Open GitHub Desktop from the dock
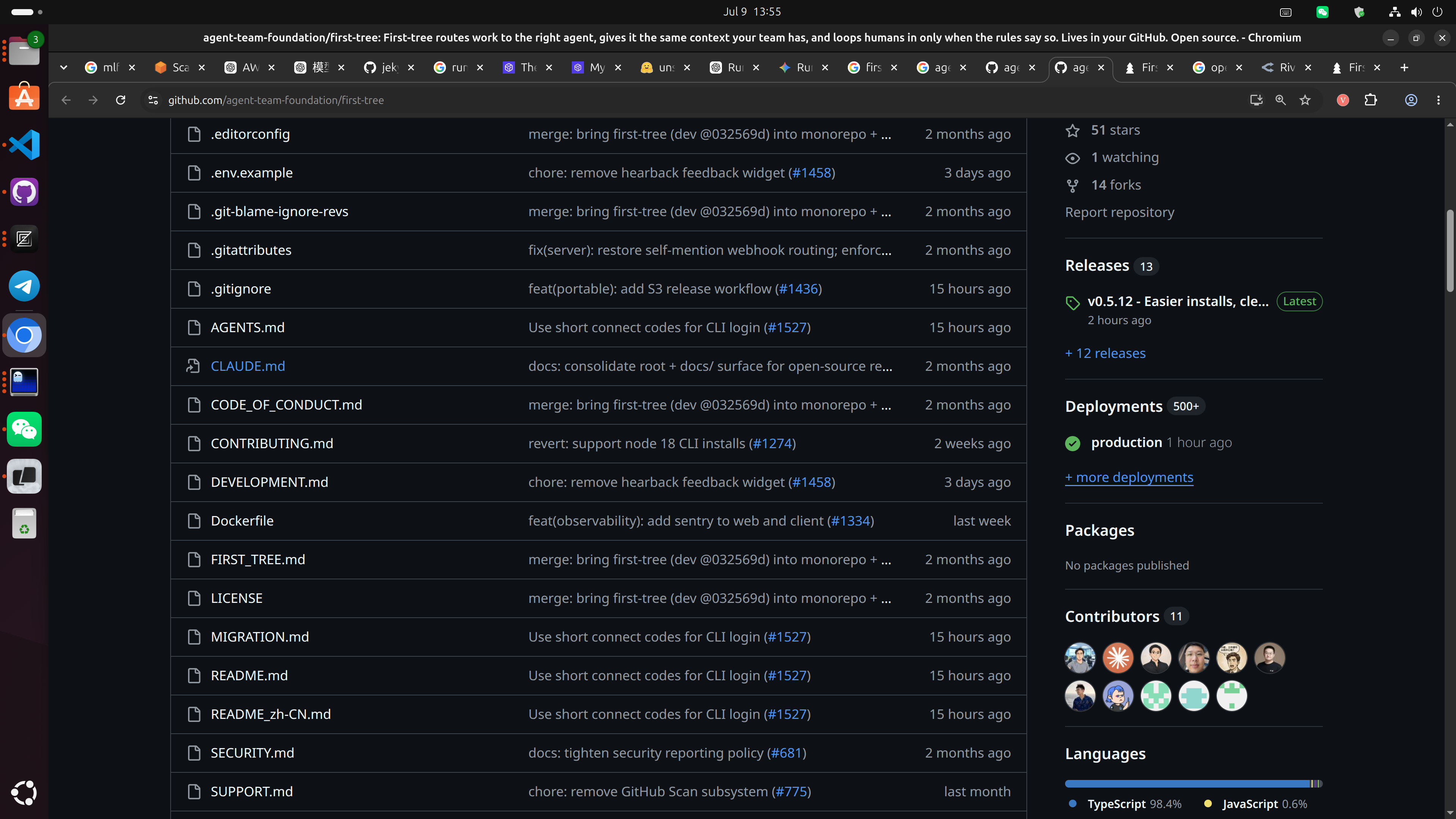The width and height of the screenshot is (1456, 819). pos(24,191)
